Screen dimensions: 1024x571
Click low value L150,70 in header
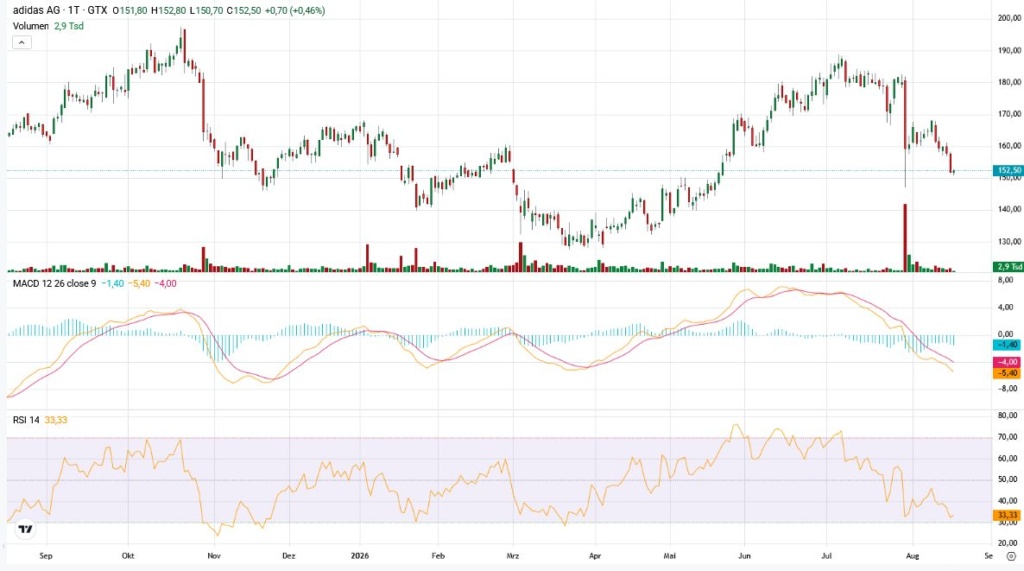pyautogui.click(x=206, y=10)
